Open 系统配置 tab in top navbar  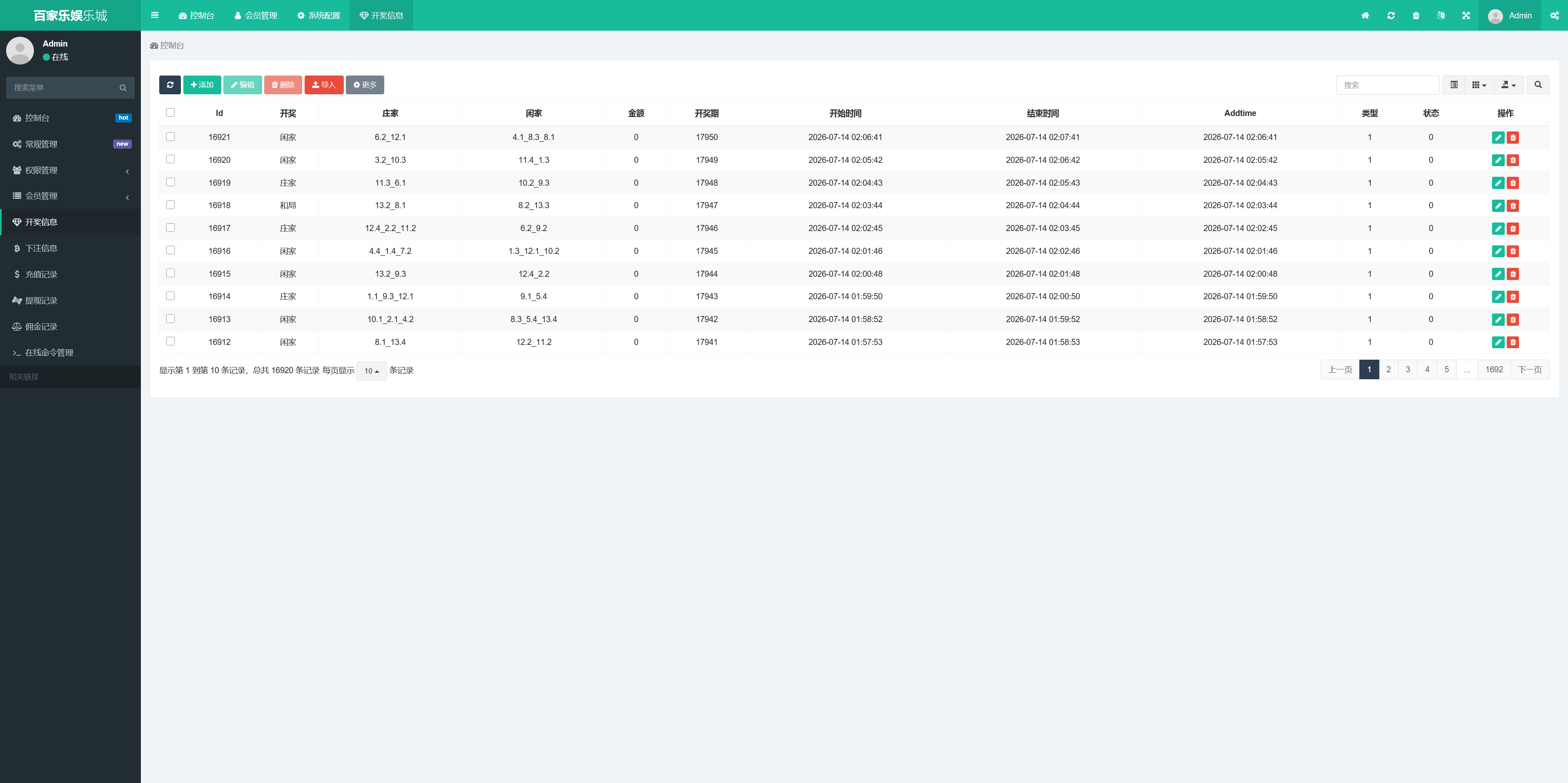pos(318,15)
